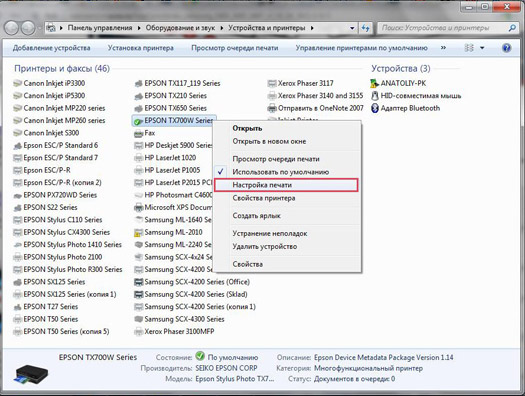Click the refresh button next to address bar
The image size is (525, 396).
pyautogui.click(x=365, y=28)
